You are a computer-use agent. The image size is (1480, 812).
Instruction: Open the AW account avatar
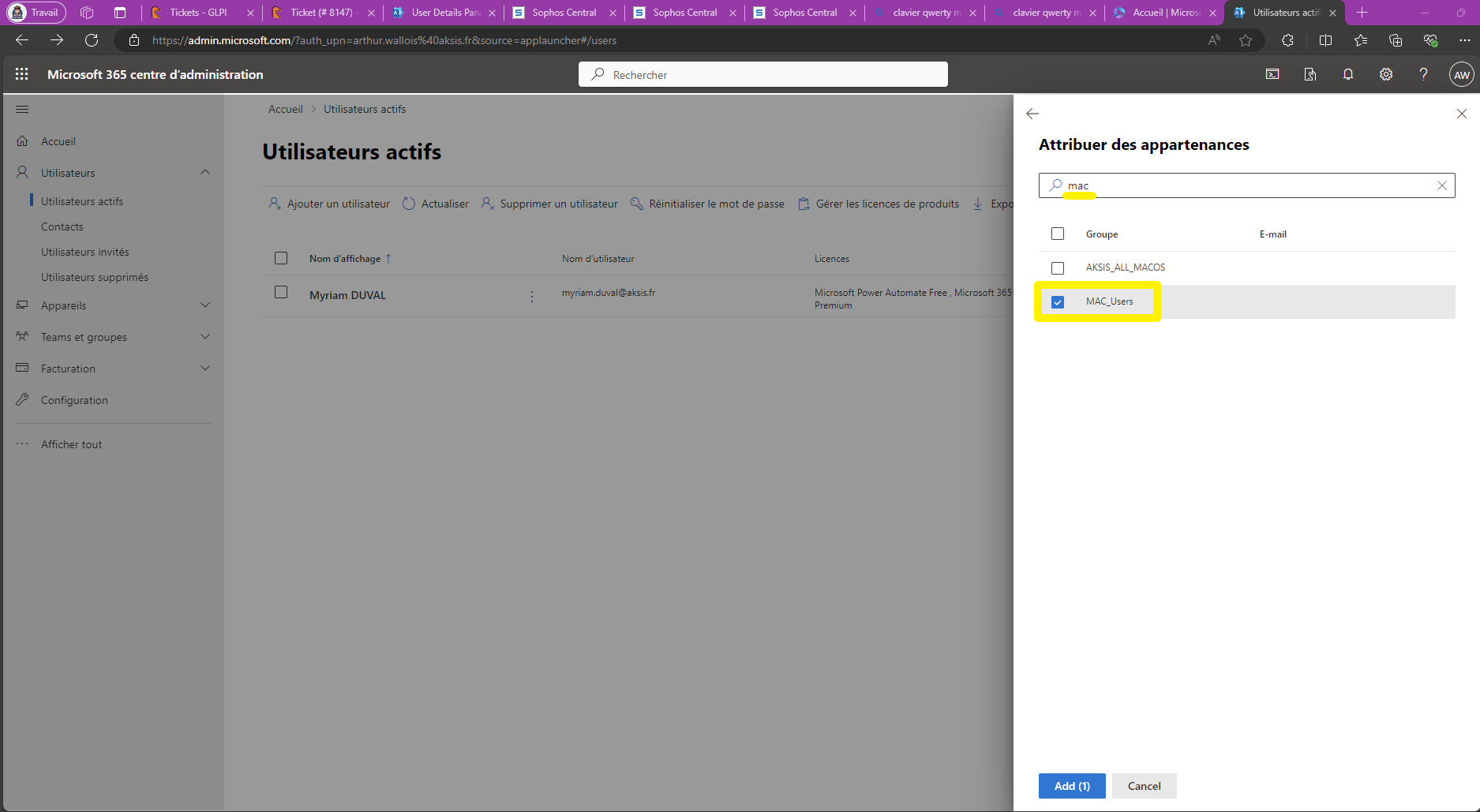(1462, 75)
